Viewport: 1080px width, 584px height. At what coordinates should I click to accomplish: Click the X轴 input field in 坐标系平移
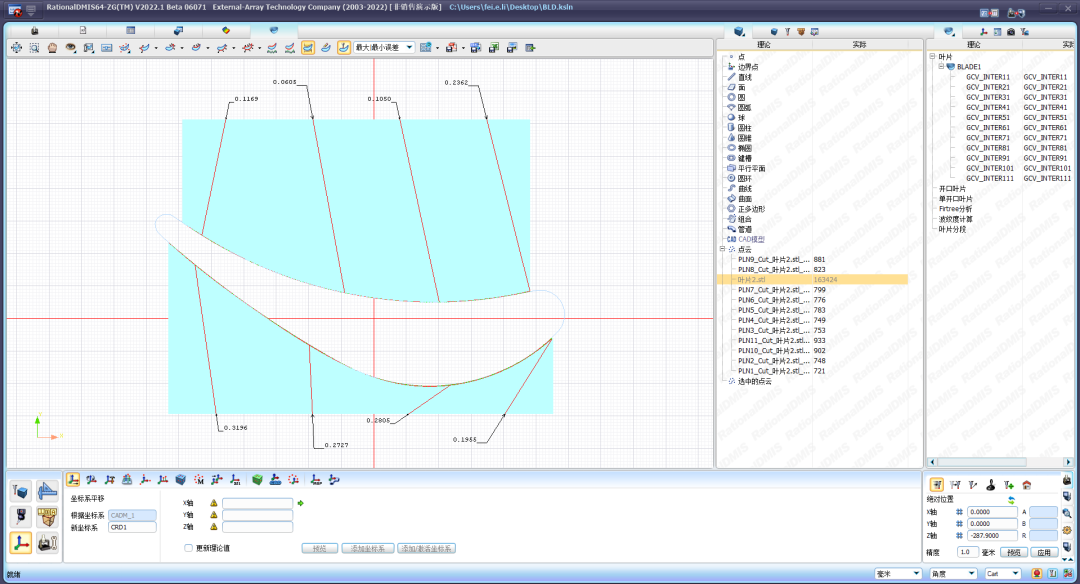(x=257, y=503)
